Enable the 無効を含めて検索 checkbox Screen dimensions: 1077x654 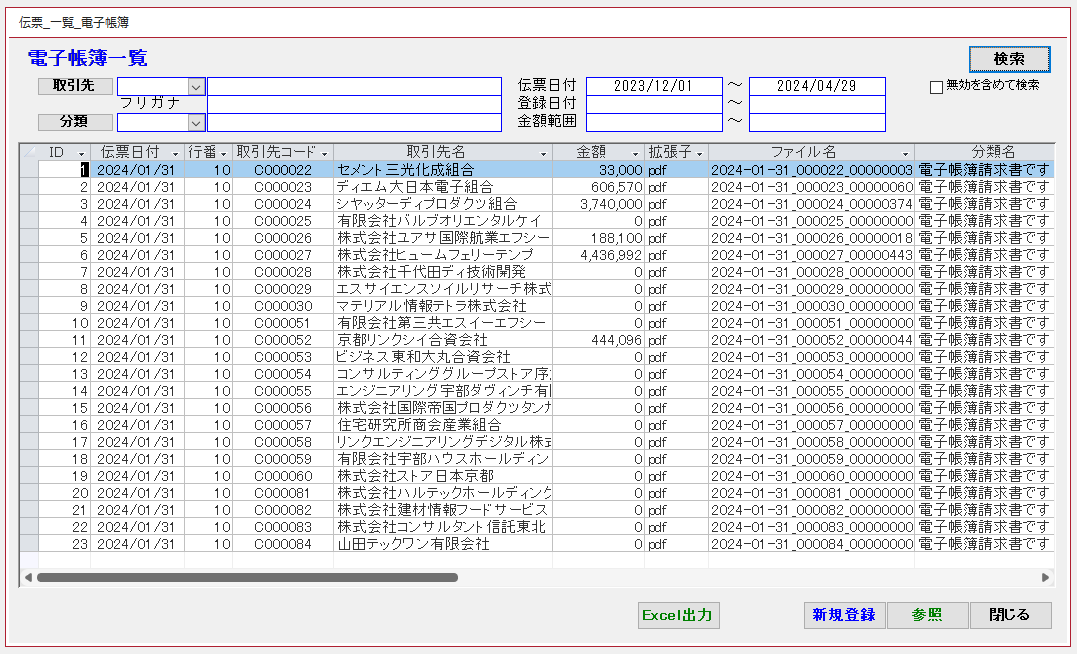pyautogui.click(x=936, y=87)
